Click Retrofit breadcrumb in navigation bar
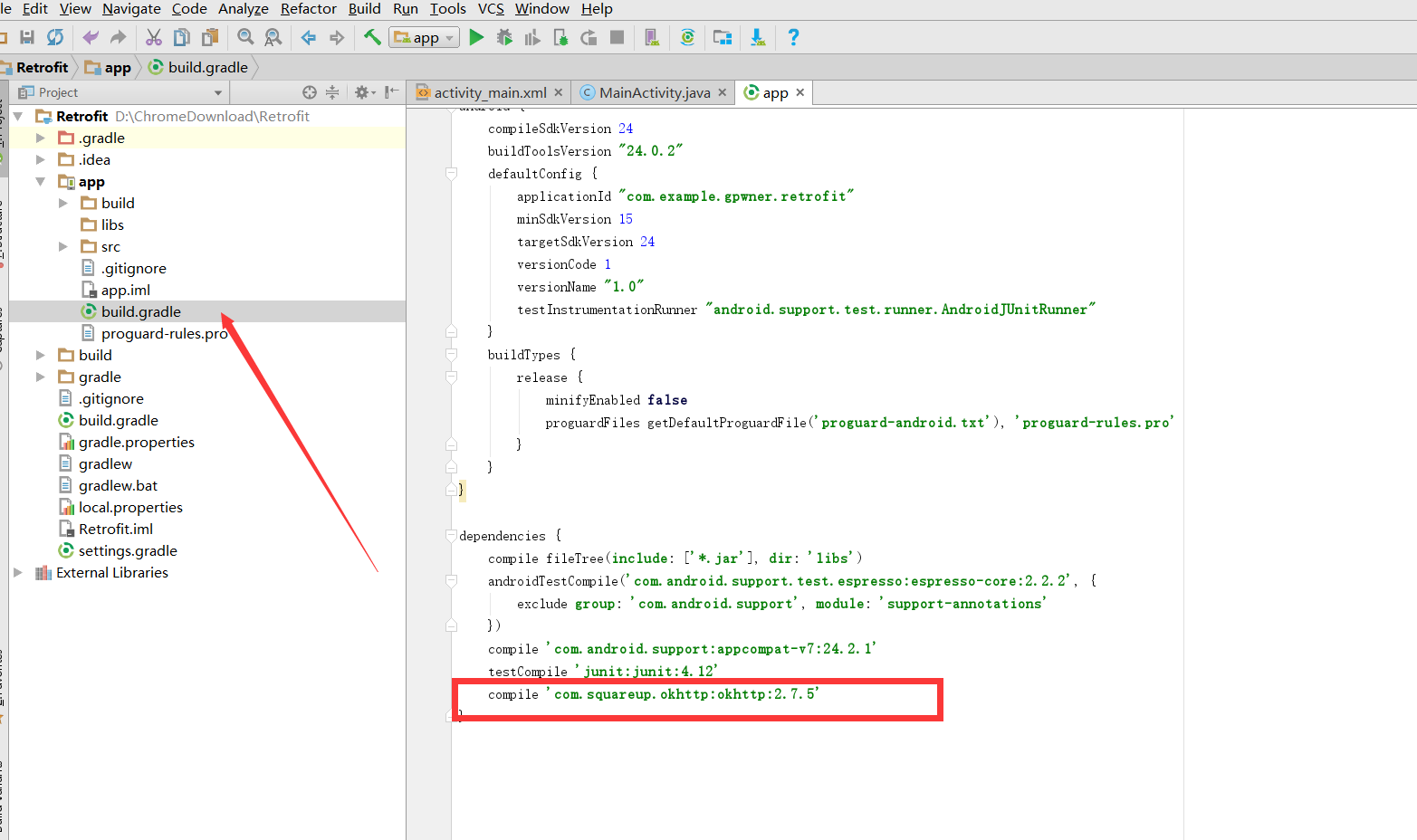This screenshot has height=840, width=1417. pos(42,67)
